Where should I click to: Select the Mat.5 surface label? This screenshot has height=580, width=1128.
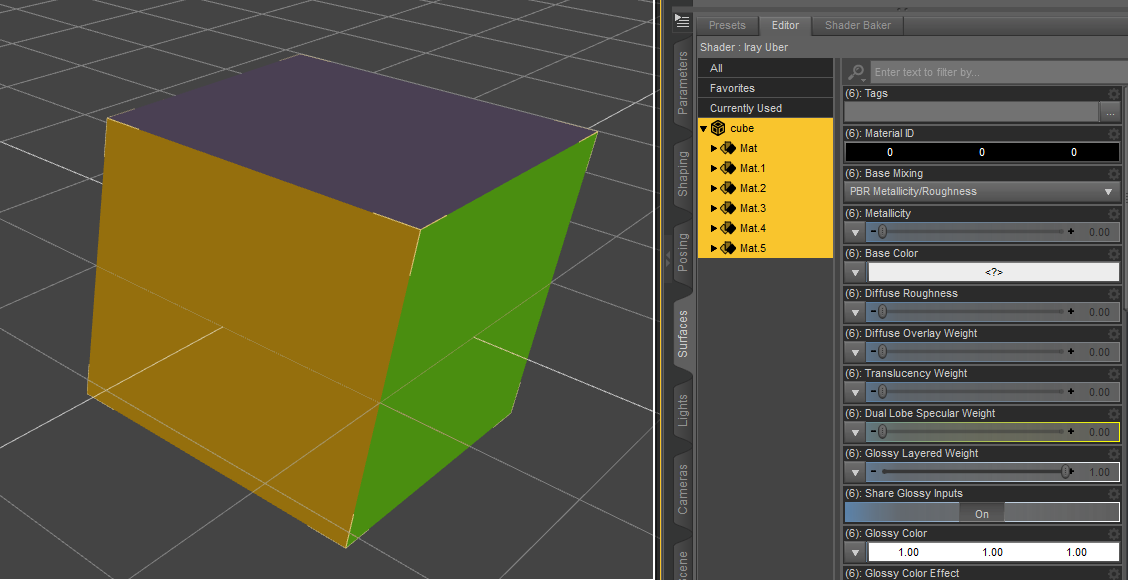tap(752, 248)
